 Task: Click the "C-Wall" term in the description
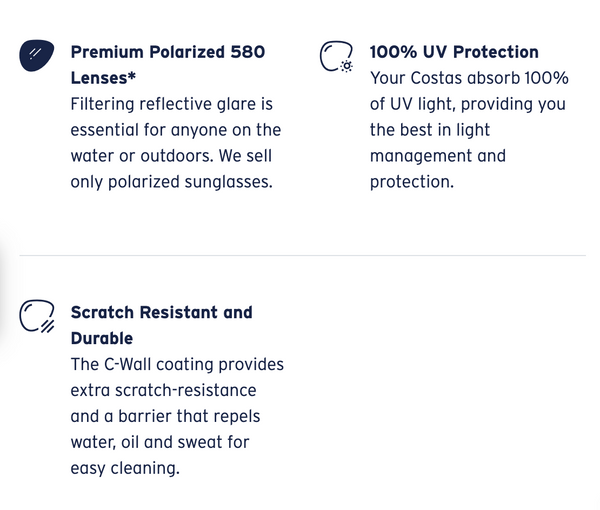(x=132, y=364)
